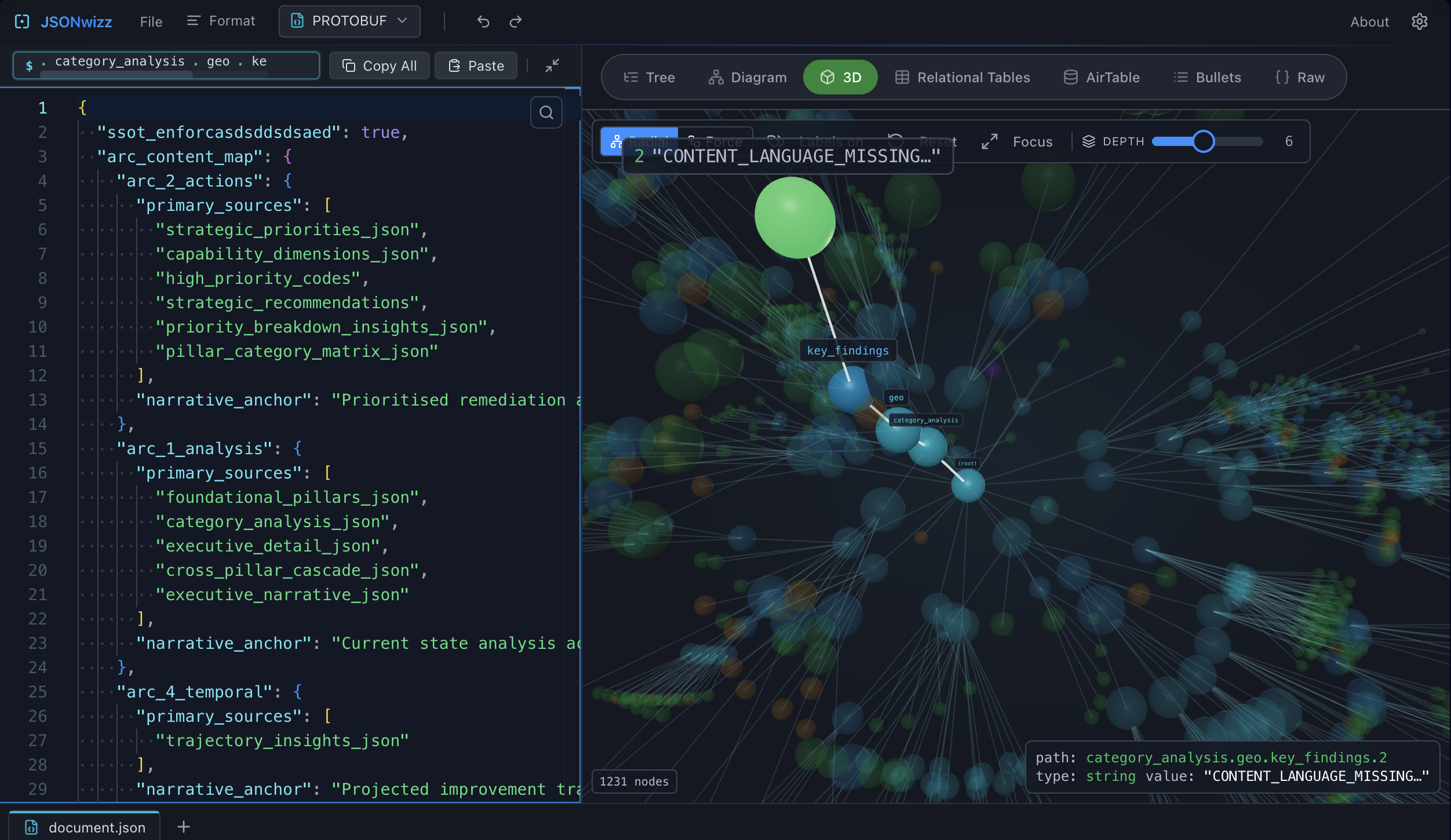Click the category_analysis node label
The image size is (1451, 840).
point(925,420)
